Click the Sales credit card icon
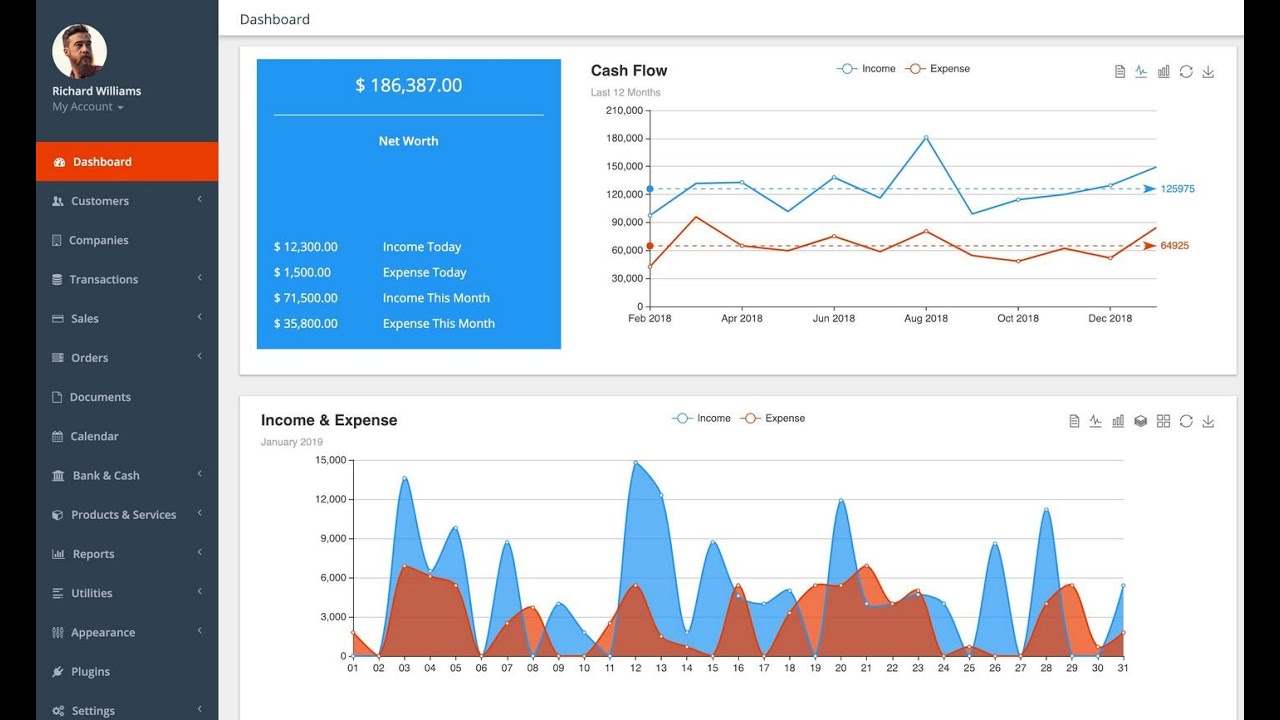This screenshot has width=1280, height=720. point(58,319)
